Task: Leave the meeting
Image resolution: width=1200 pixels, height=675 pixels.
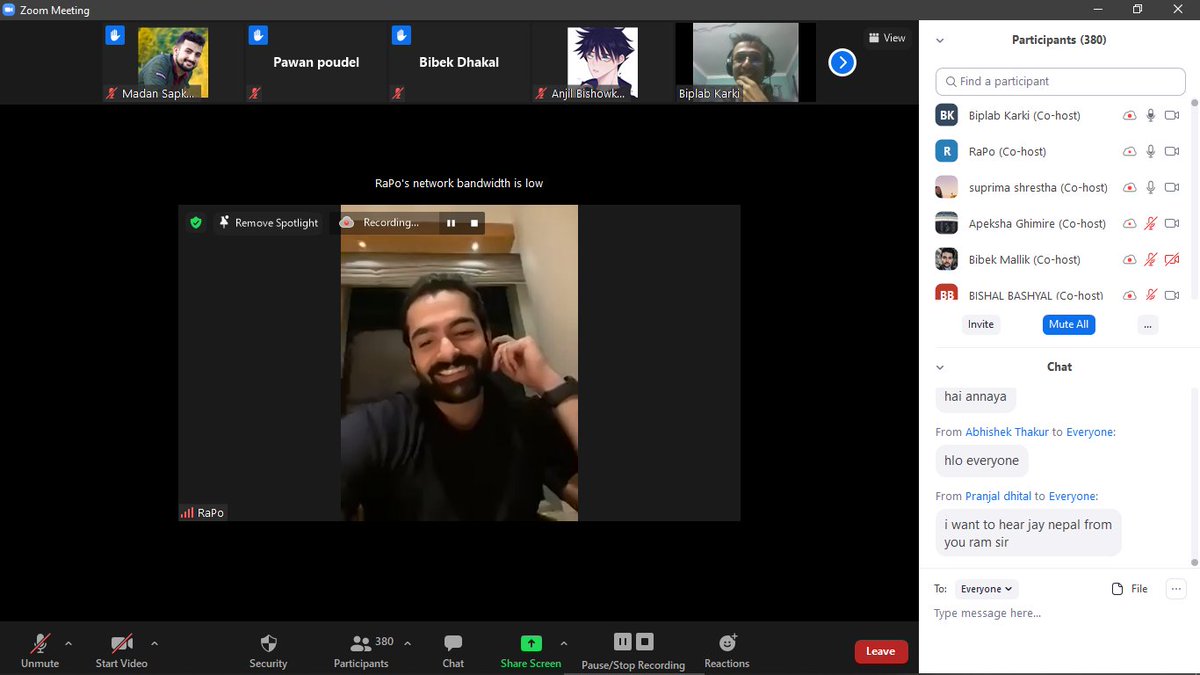Action: [880, 651]
